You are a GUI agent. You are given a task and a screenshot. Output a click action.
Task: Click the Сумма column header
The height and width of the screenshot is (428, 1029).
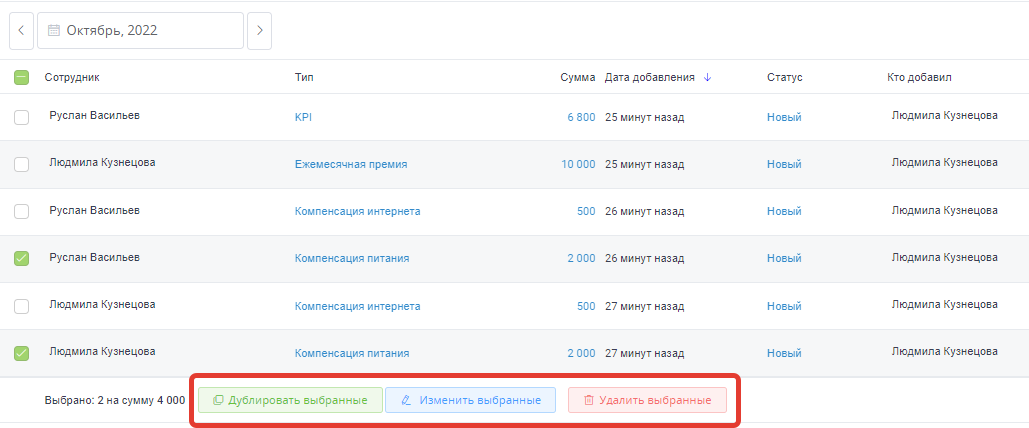[578, 77]
